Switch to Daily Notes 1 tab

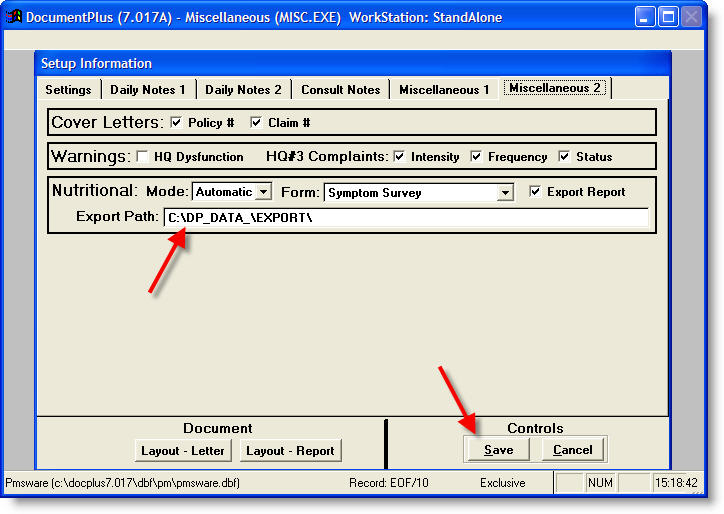[148, 90]
